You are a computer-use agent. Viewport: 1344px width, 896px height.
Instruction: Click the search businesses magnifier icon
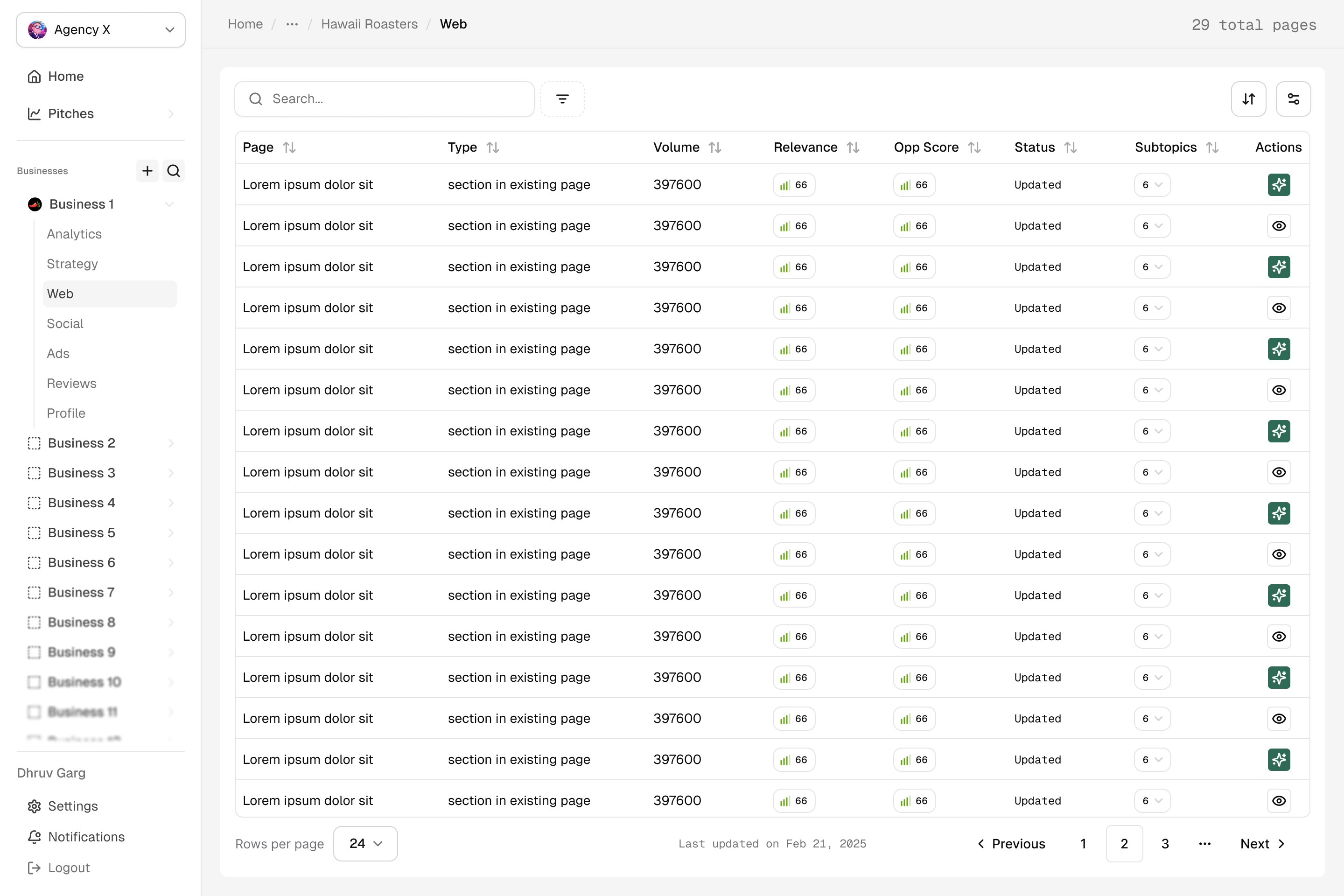[174, 171]
